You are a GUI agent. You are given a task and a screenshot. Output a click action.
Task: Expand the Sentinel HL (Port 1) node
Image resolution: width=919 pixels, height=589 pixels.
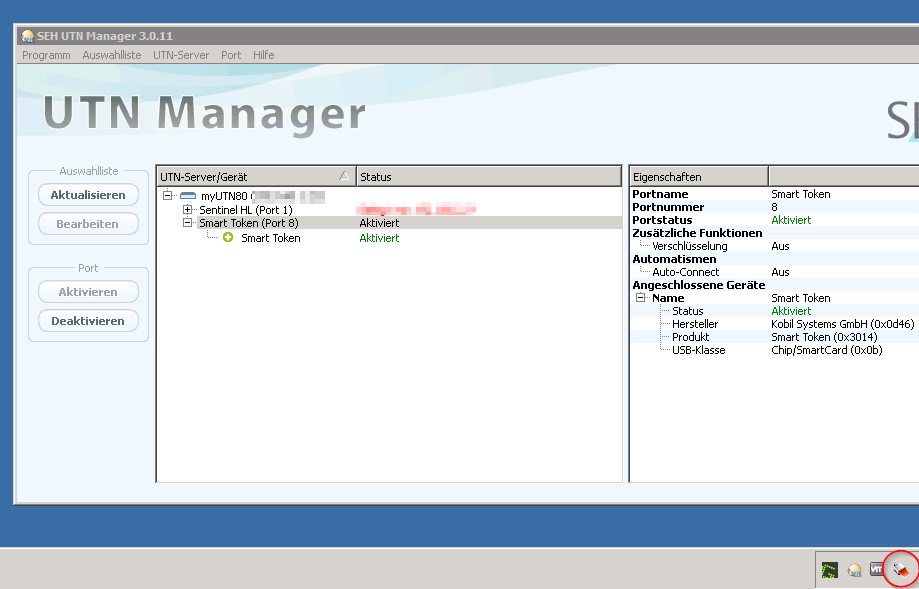(x=188, y=209)
